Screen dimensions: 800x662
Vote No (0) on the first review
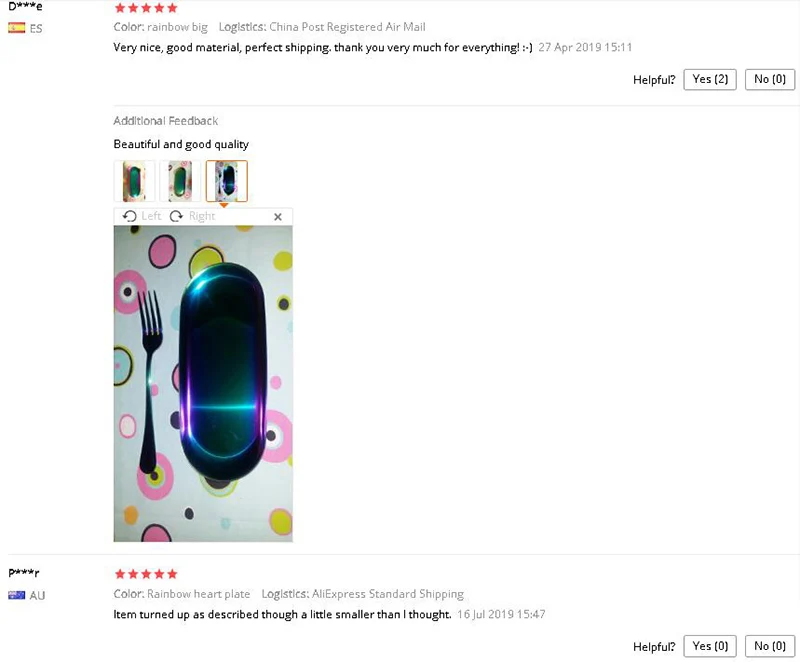(770, 80)
